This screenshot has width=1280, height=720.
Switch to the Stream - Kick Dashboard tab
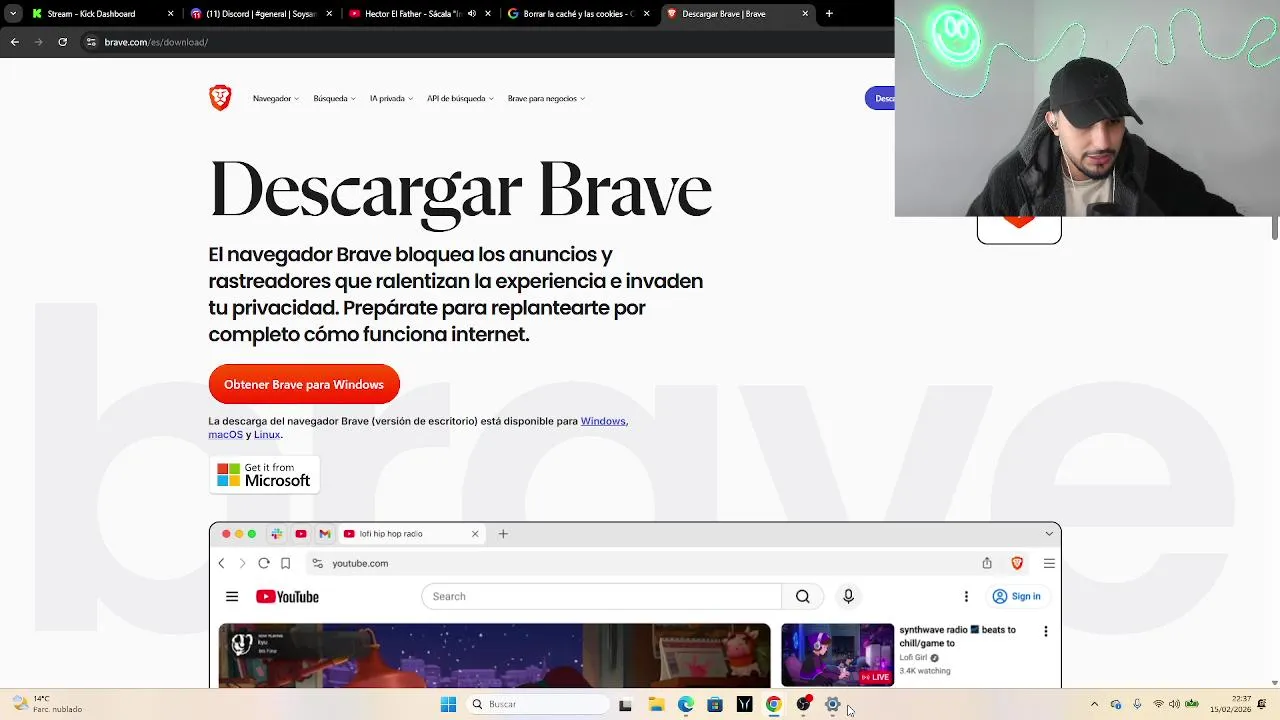tap(103, 14)
